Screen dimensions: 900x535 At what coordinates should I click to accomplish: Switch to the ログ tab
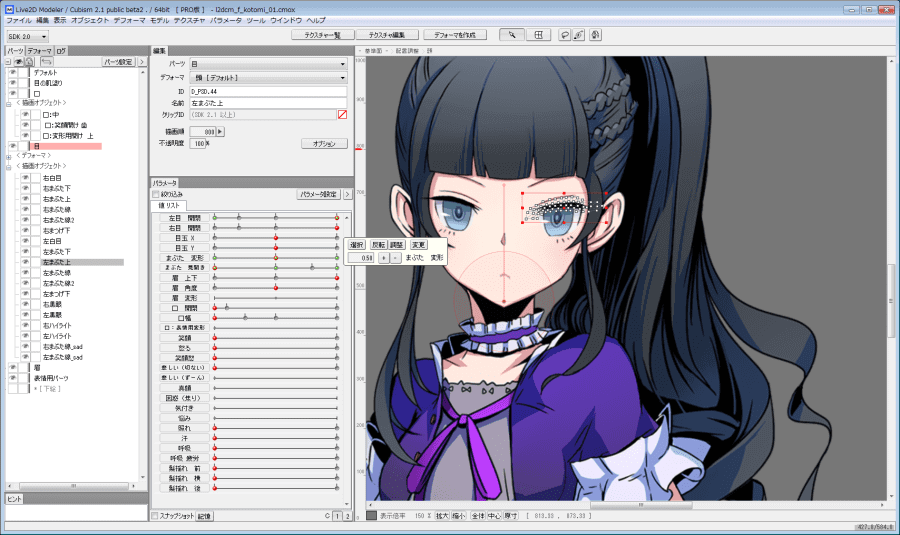click(x=61, y=51)
